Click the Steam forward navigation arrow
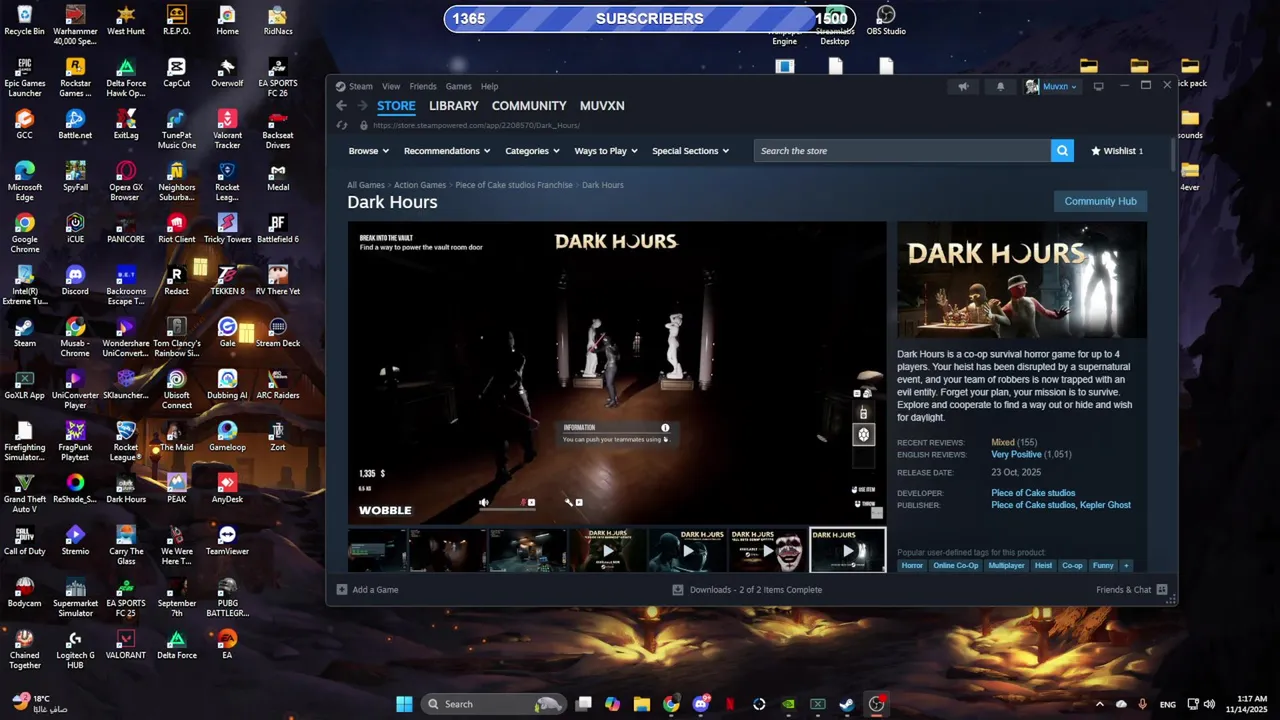This screenshot has width=1280, height=720. click(x=361, y=105)
